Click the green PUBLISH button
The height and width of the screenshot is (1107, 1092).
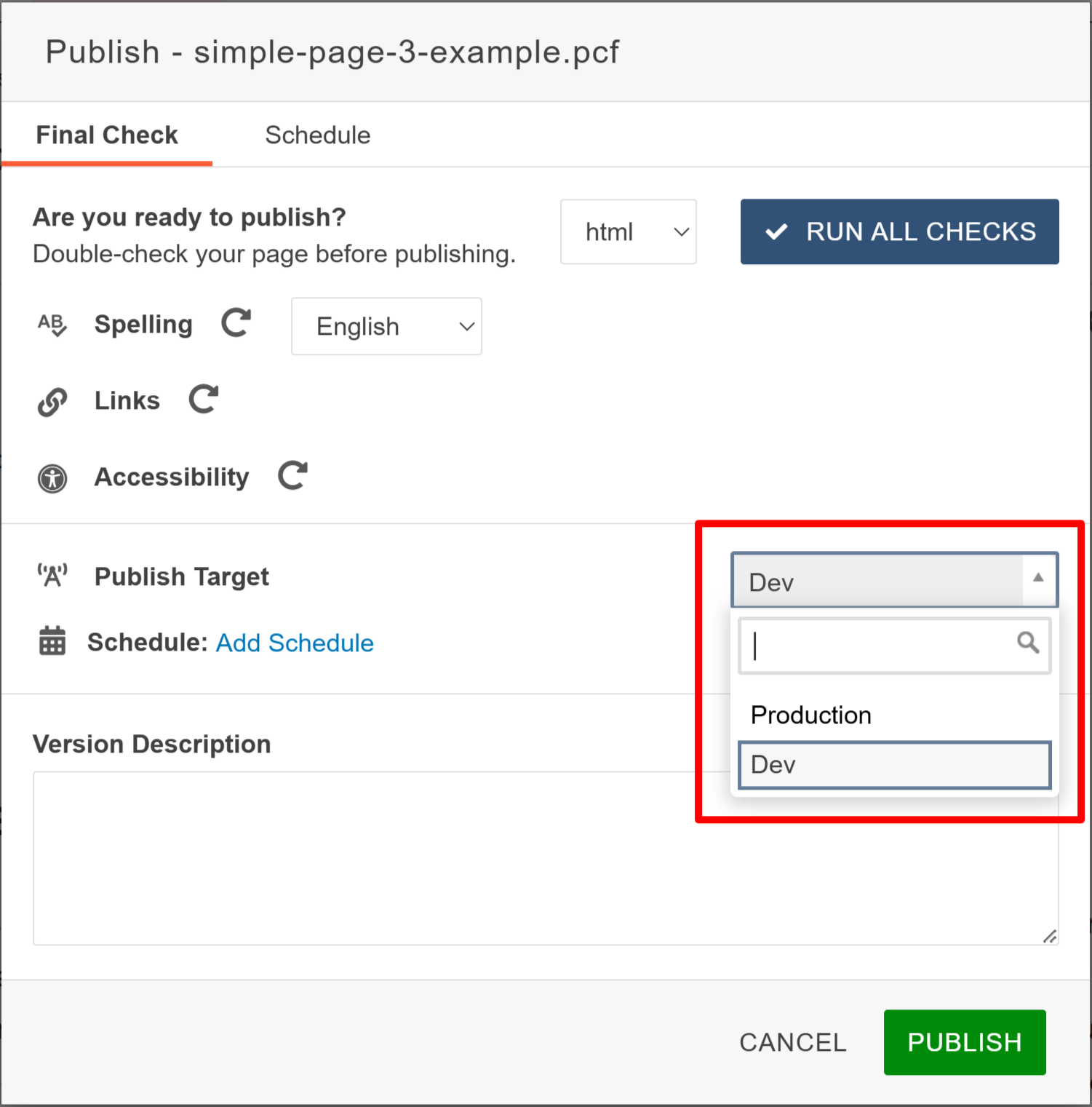[964, 1042]
